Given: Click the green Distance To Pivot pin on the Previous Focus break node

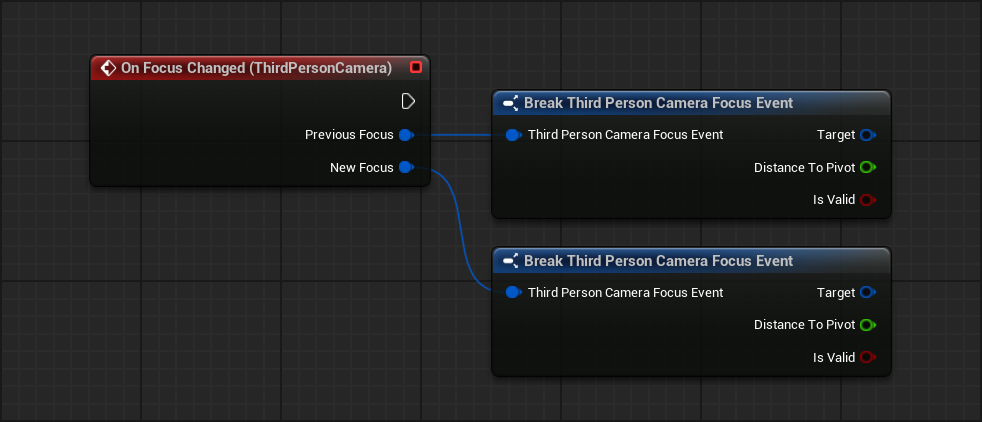Looking at the screenshot, I should (867, 168).
